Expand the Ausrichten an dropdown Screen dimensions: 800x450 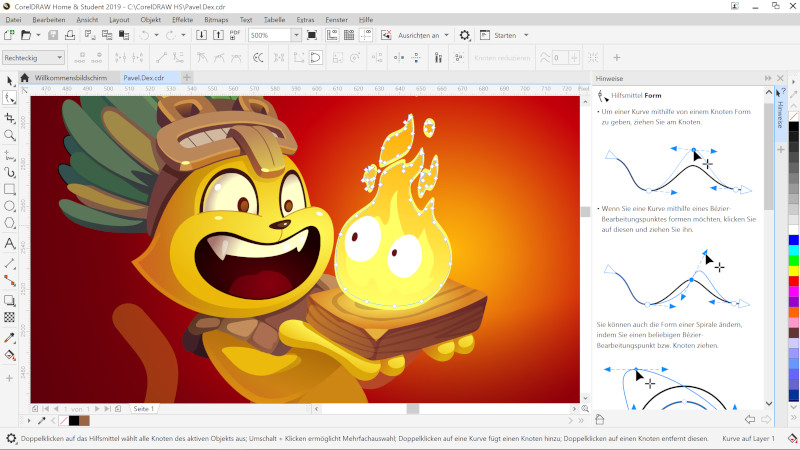click(446, 35)
